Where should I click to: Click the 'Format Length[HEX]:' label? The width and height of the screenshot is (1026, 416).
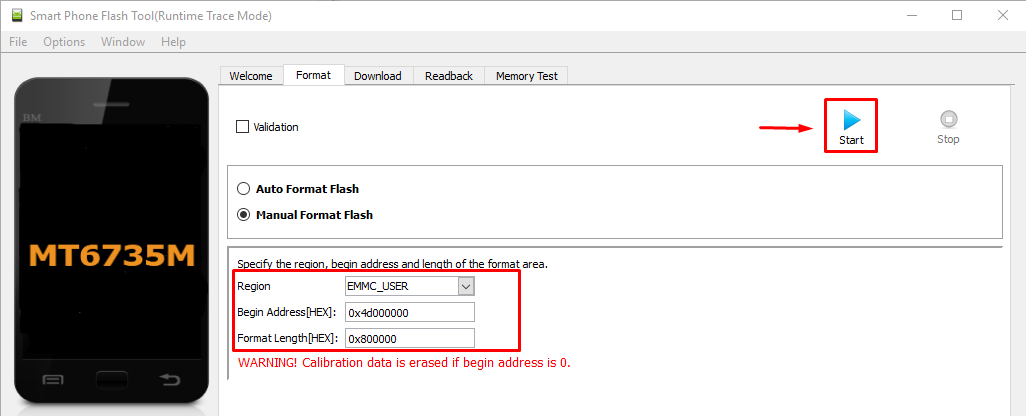[x=287, y=338]
